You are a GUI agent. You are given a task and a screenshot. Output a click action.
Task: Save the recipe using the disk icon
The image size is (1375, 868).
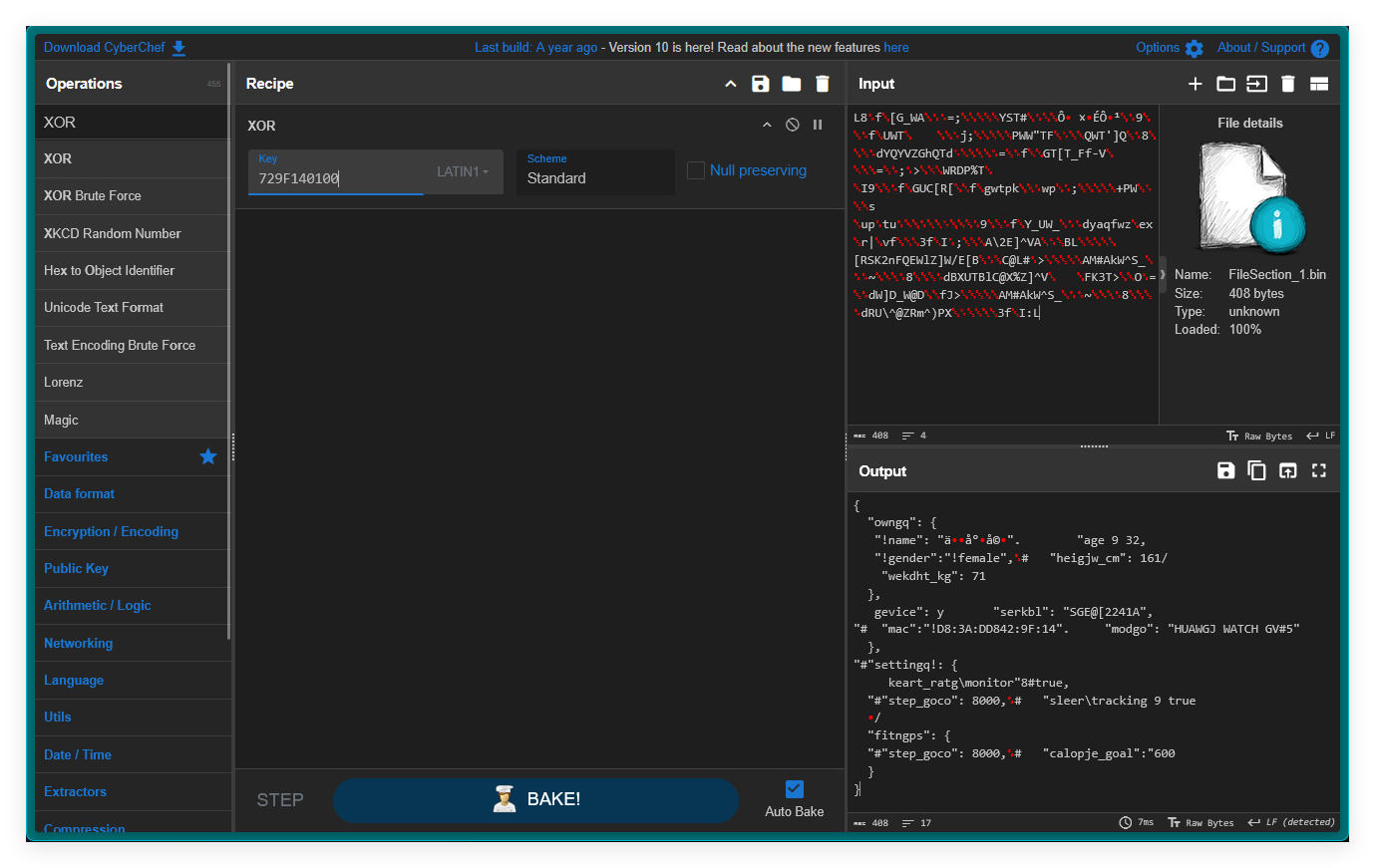pyautogui.click(x=761, y=84)
